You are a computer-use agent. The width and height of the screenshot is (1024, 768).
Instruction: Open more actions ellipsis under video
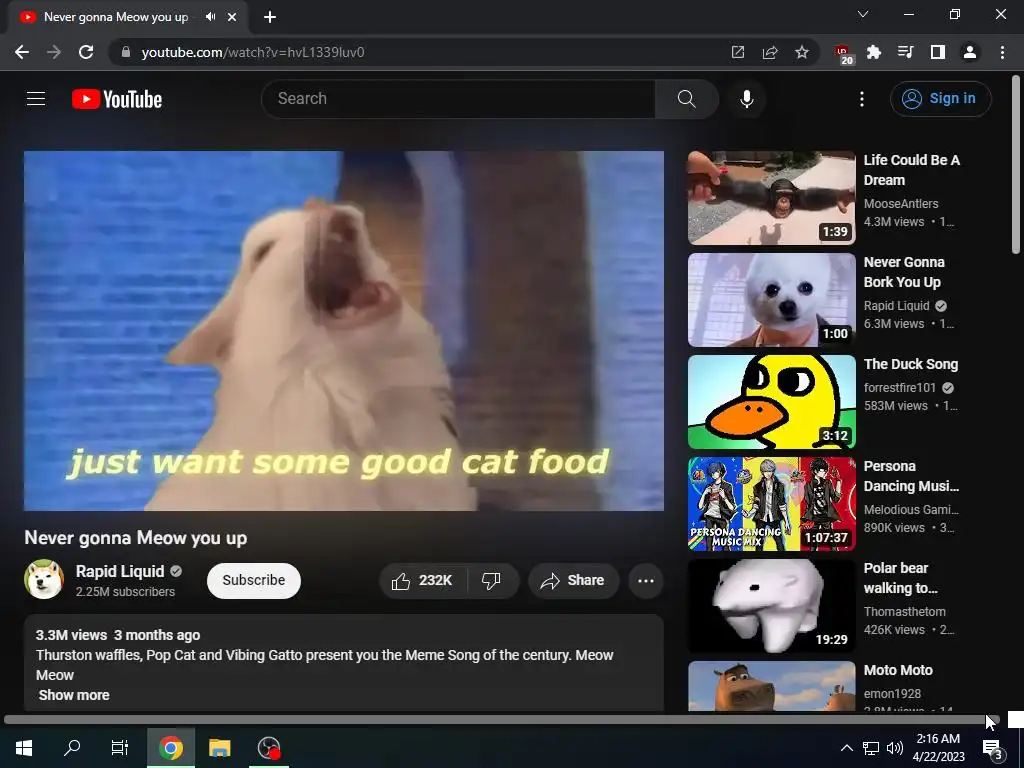[x=646, y=581]
